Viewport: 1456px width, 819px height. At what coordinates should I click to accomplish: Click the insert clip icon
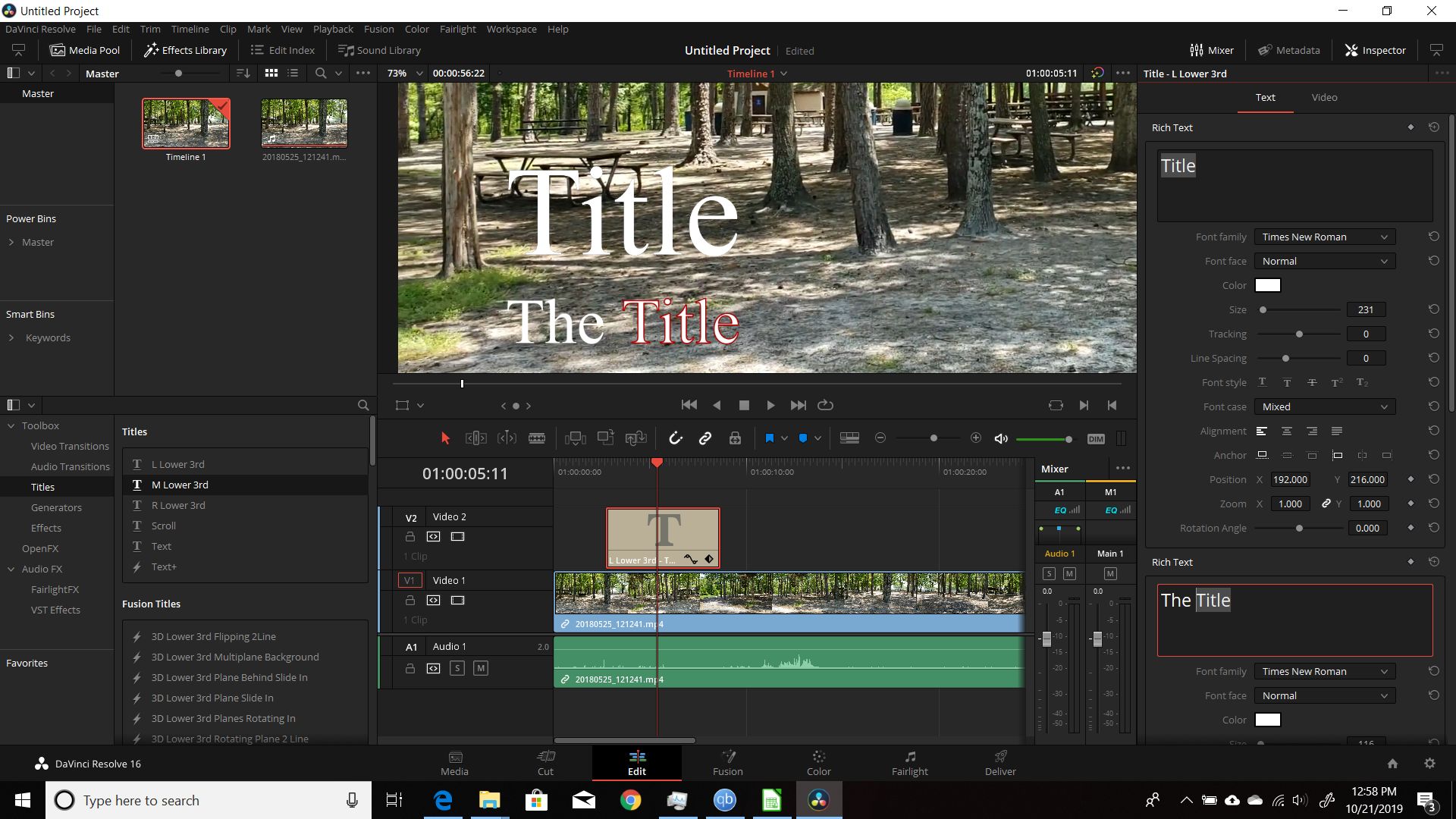[x=576, y=438]
